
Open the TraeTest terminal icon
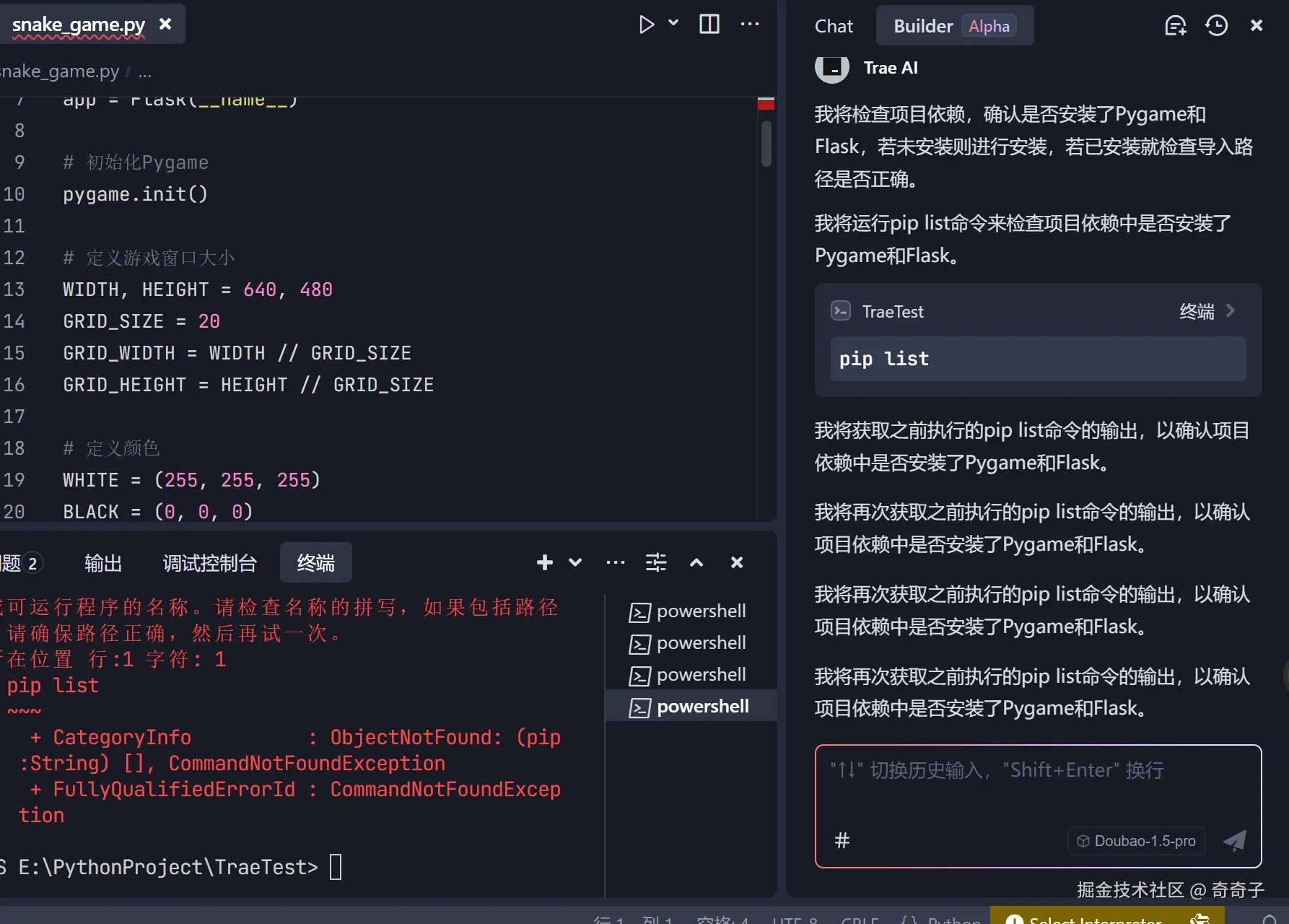(841, 311)
